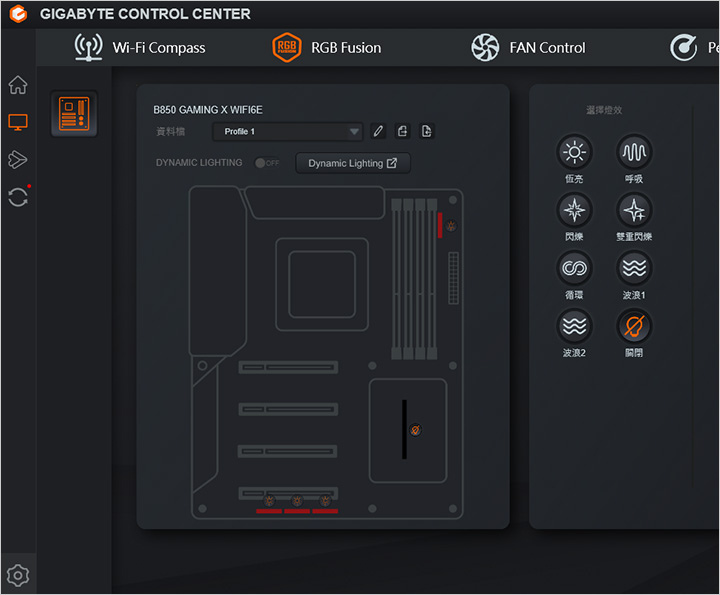Open the partially visible Performance tab

click(x=694, y=47)
